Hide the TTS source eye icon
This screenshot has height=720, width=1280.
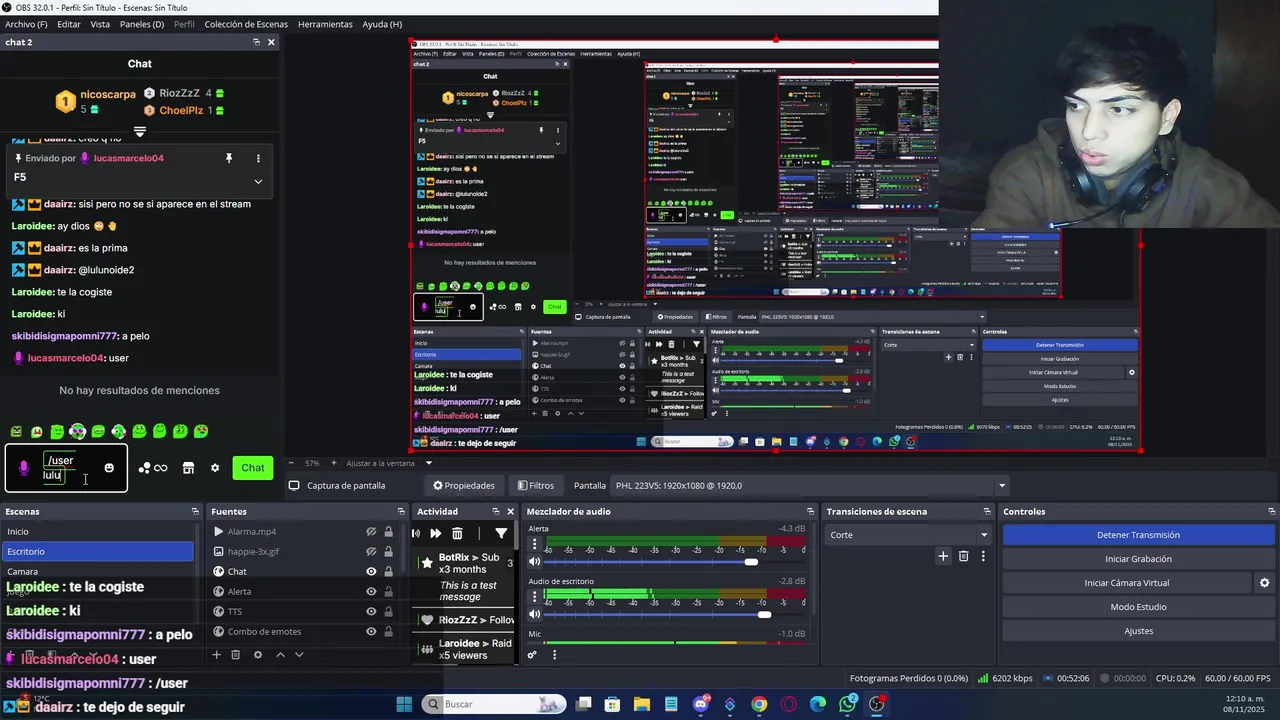point(371,612)
